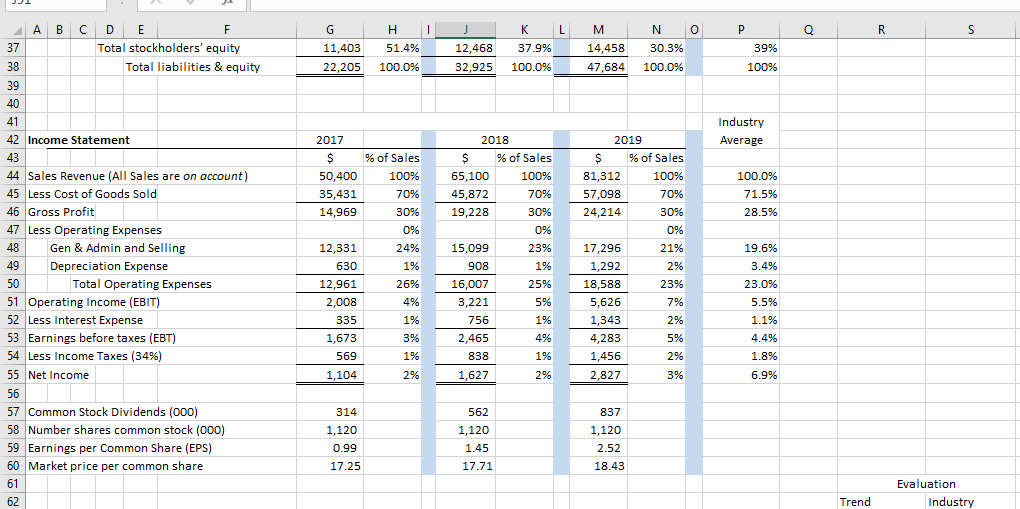Image resolution: width=1020 pixels, height=509 pixels.
Task: Click the Total Operating Expenses label
Action: coord(142,284)
